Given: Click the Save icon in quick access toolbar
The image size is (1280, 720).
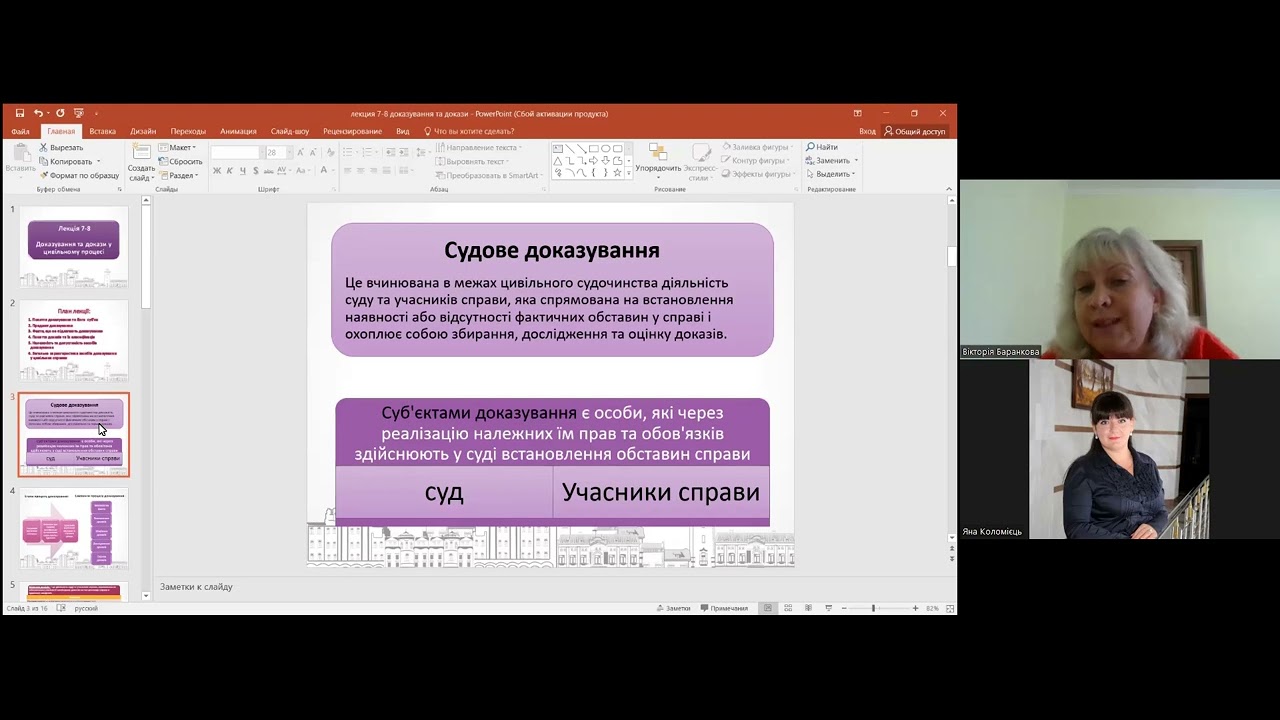Looking at the screenshot, I should 19,113.
